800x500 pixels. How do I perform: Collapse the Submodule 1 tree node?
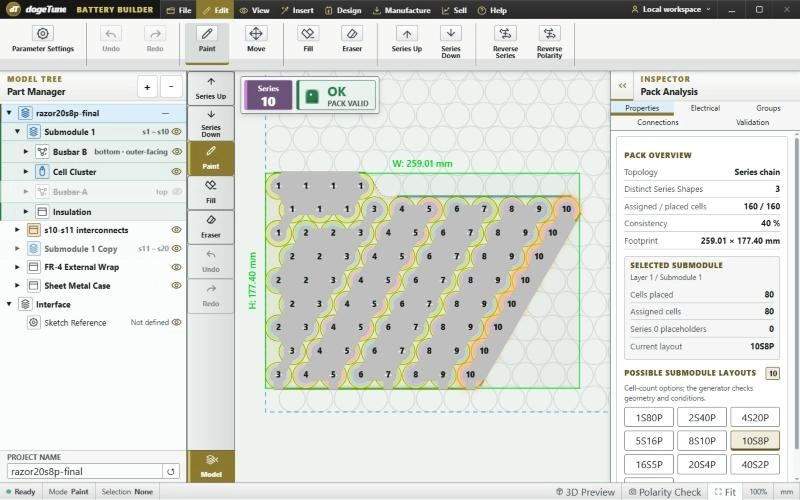17,132
